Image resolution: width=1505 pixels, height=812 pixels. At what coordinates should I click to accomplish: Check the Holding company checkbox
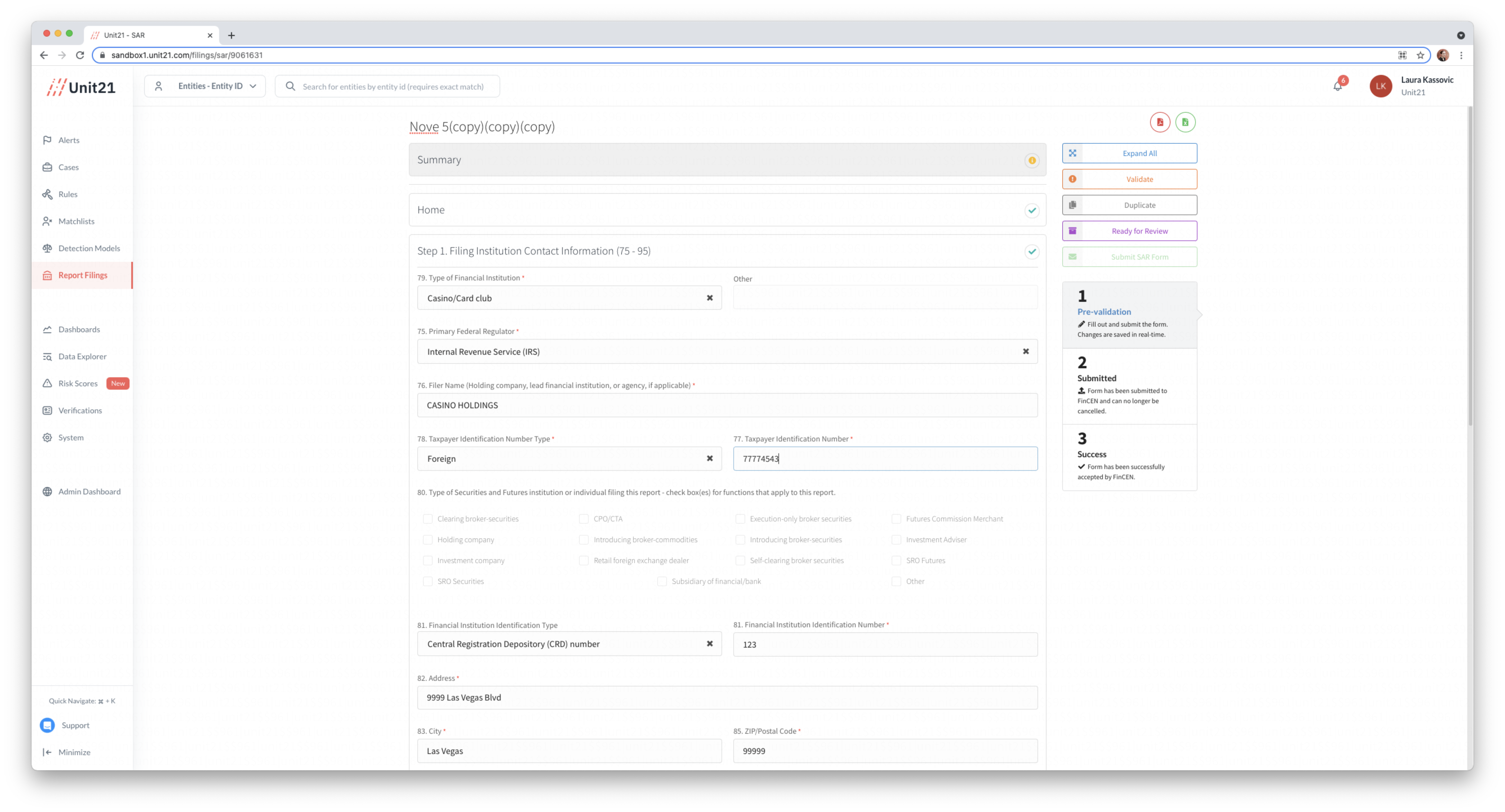click(428, 540)
